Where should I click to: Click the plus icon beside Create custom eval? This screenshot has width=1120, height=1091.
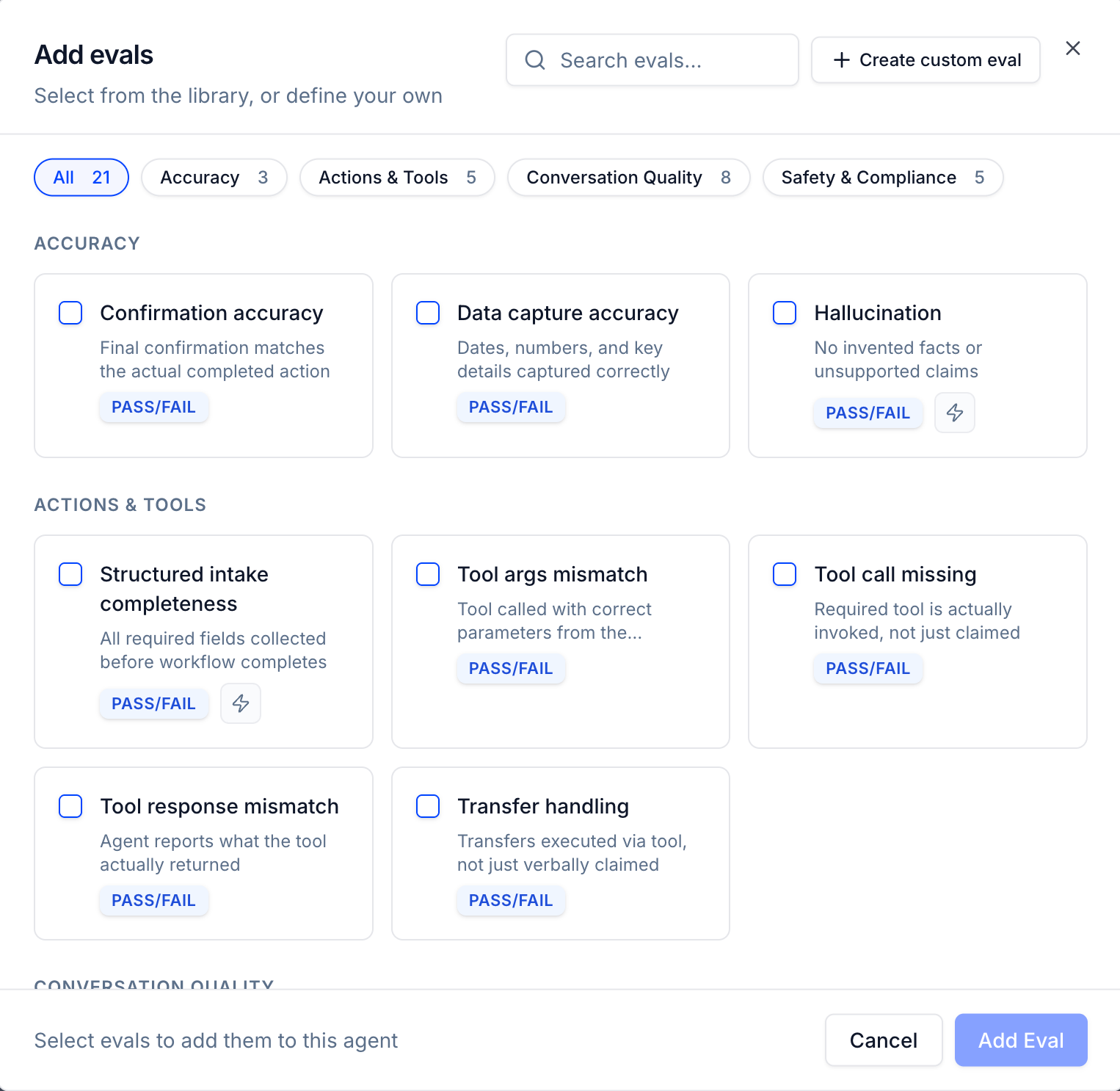[x=842, y=60]
